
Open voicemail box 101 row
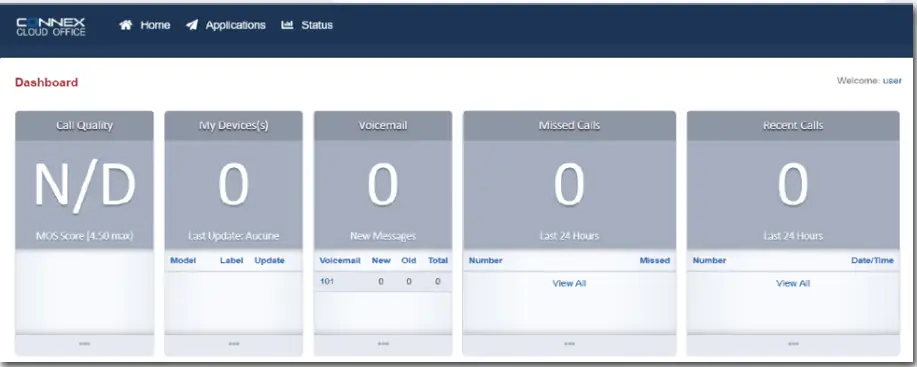(383, 282)
